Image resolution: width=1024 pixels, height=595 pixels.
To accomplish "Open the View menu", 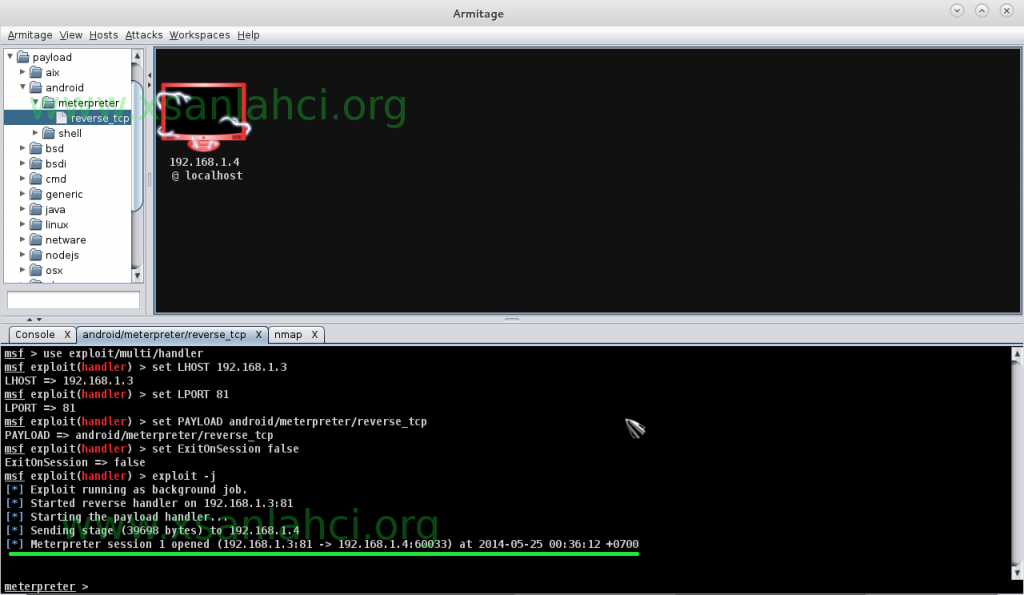I will 71,35.
